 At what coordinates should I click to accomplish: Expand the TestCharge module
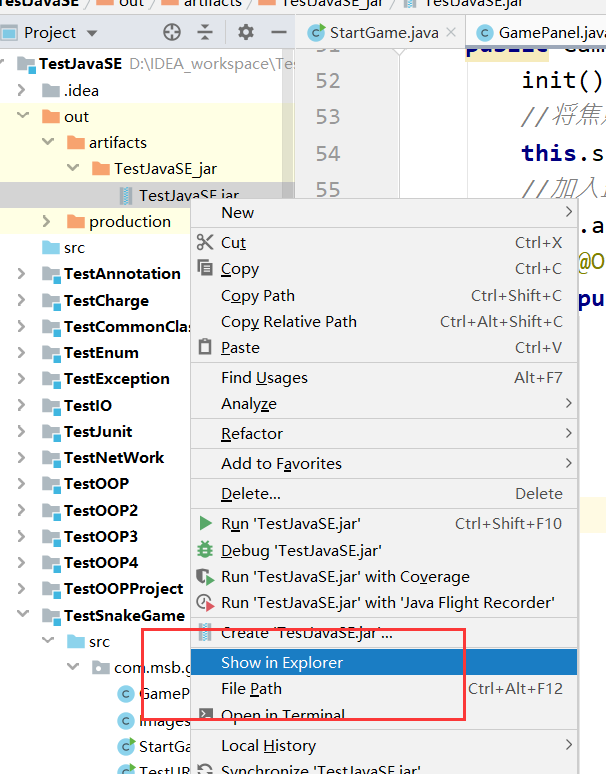tap(21, 300)
